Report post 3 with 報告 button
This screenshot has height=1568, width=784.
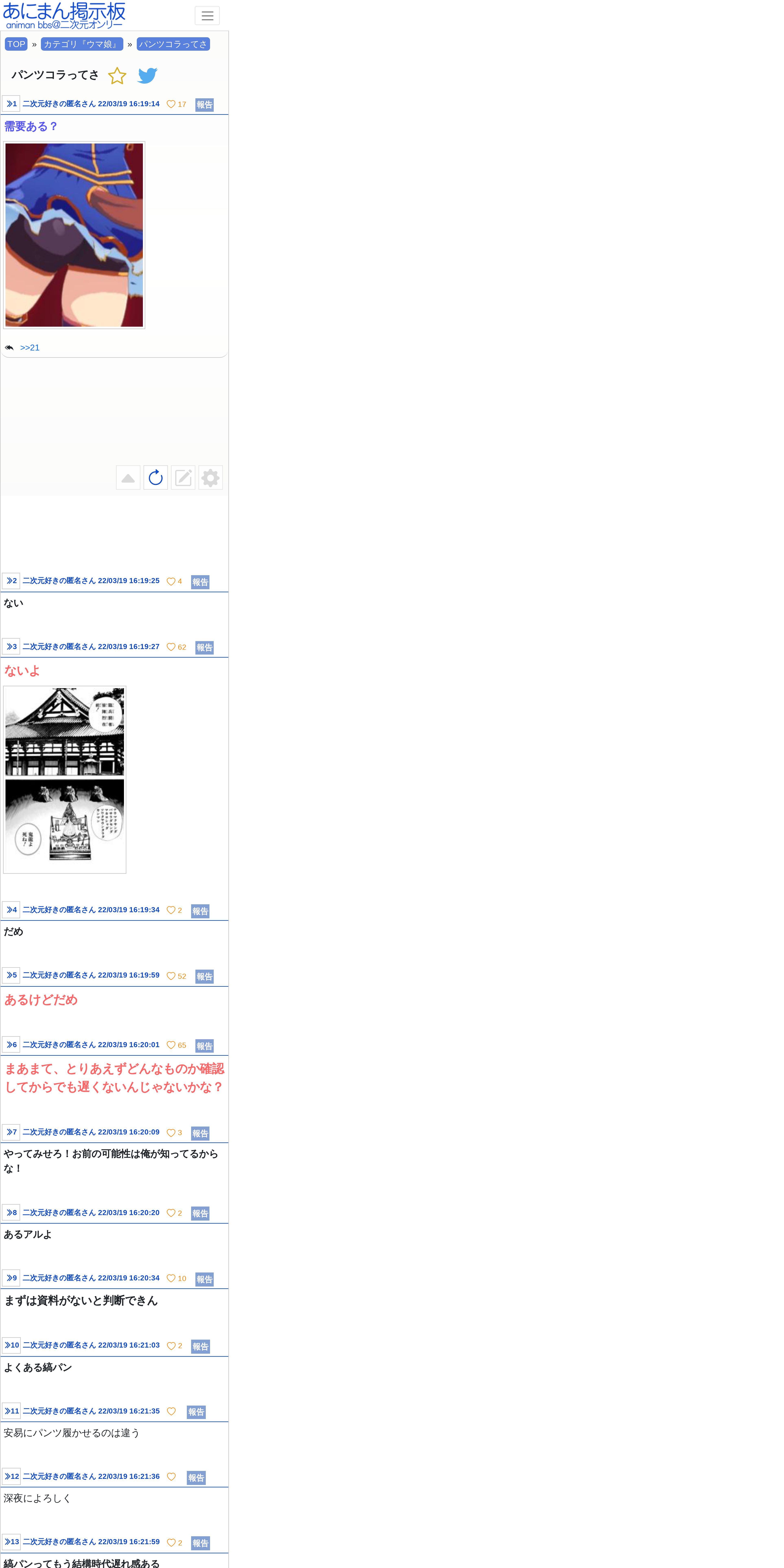pos(205,648)
